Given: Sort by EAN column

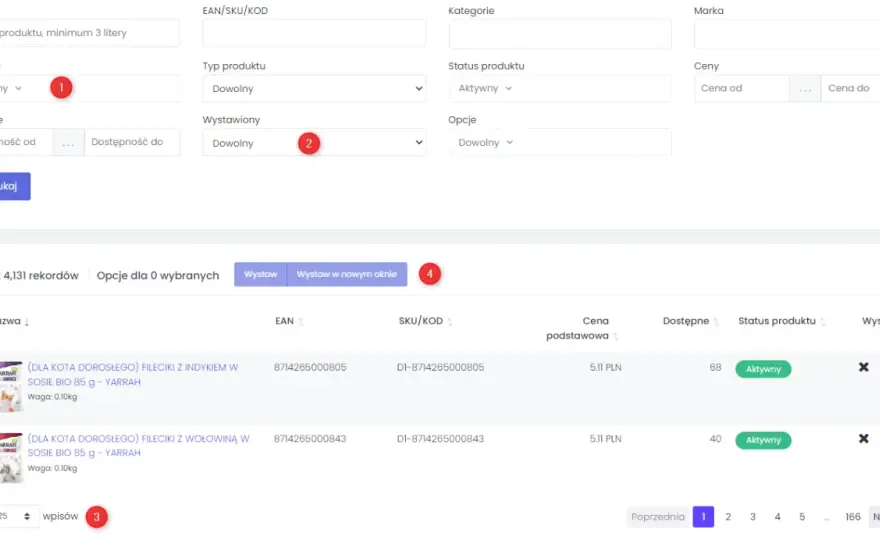Looking at the screenshot, I should (289, 321).
